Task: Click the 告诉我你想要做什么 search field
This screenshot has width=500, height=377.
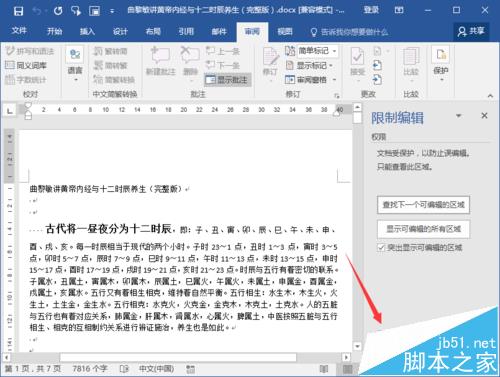Action: tap(354, 32)
